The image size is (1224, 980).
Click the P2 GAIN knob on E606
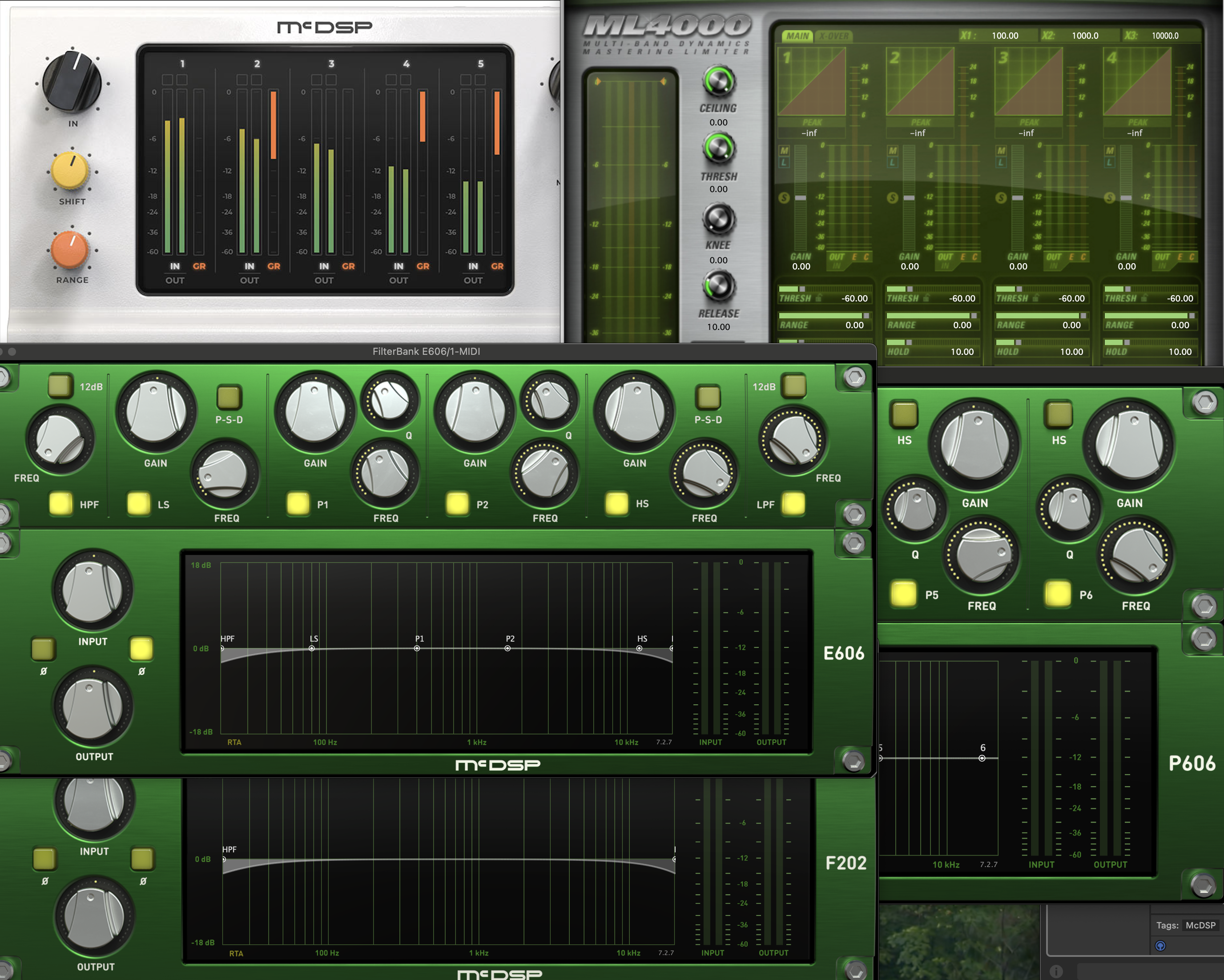[x=475, y=411]
